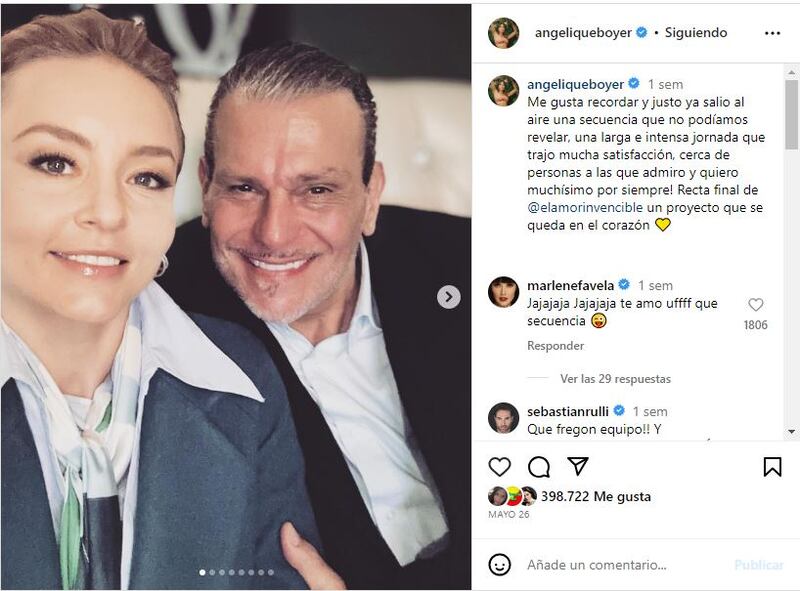The width and height of the screenshot is (800, 591).
Task: Open comments with speech bubble icon
Action: [539, 467]
